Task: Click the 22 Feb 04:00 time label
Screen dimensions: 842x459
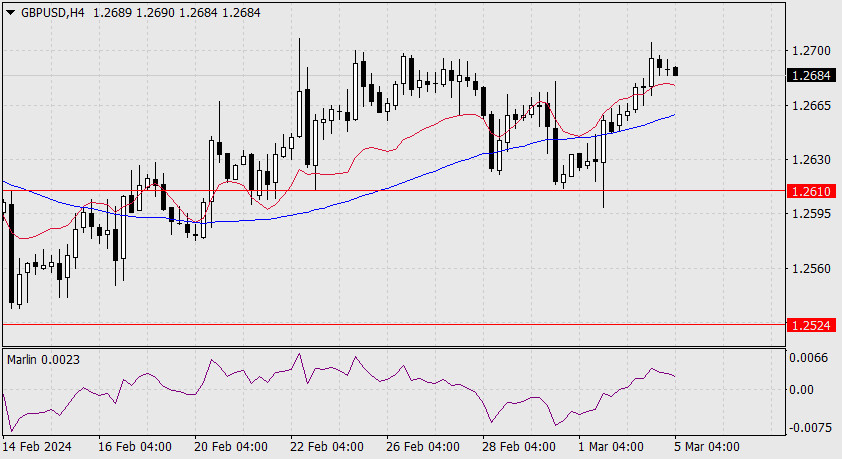Action: pos(327,447)
